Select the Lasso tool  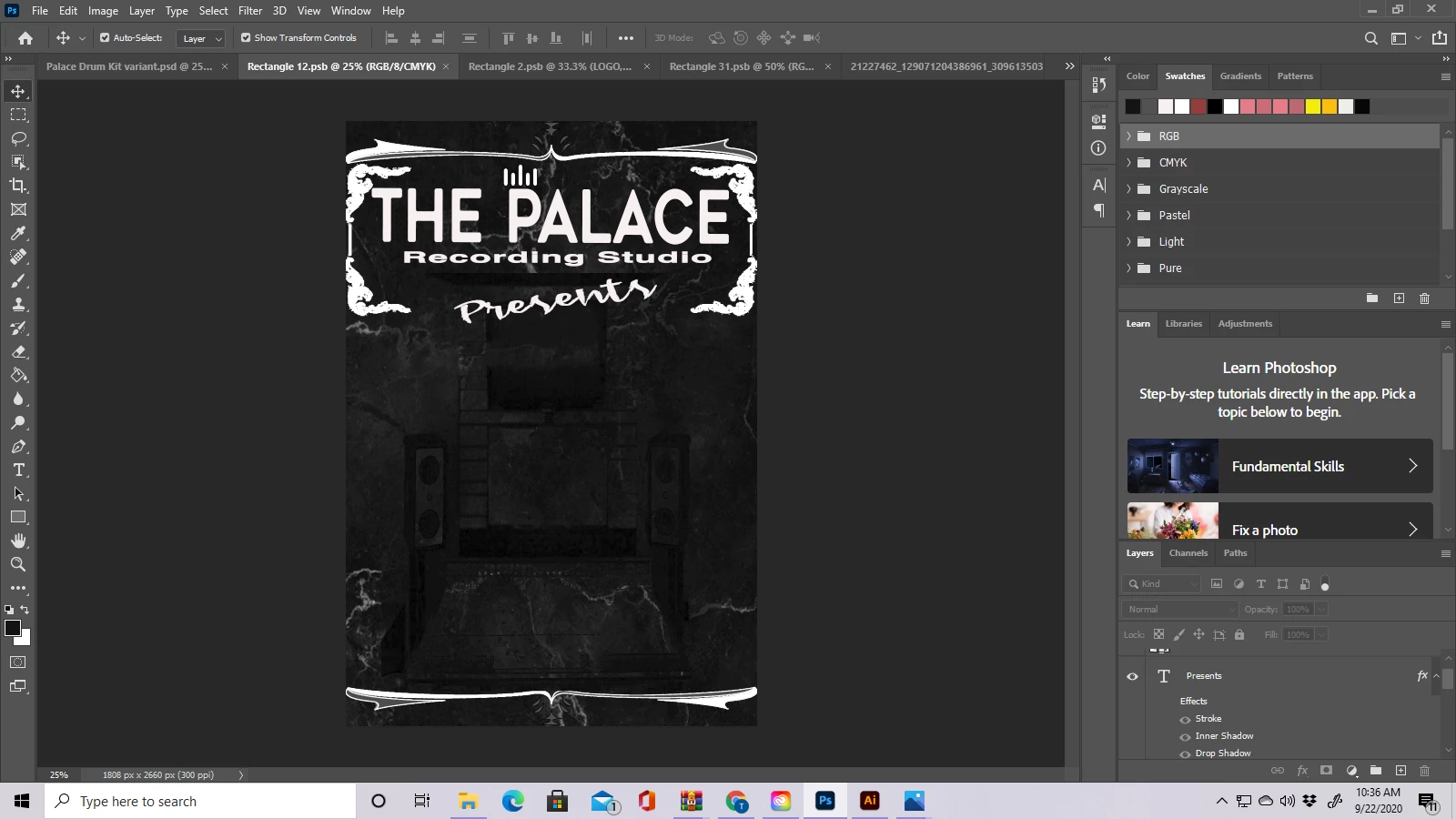point(18,138)
